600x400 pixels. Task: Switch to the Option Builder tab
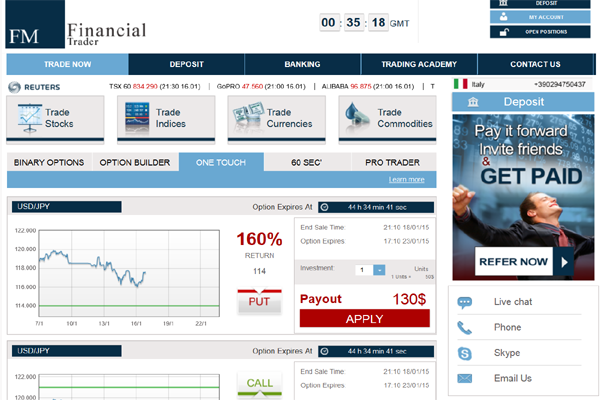click(x=135, y=162)
